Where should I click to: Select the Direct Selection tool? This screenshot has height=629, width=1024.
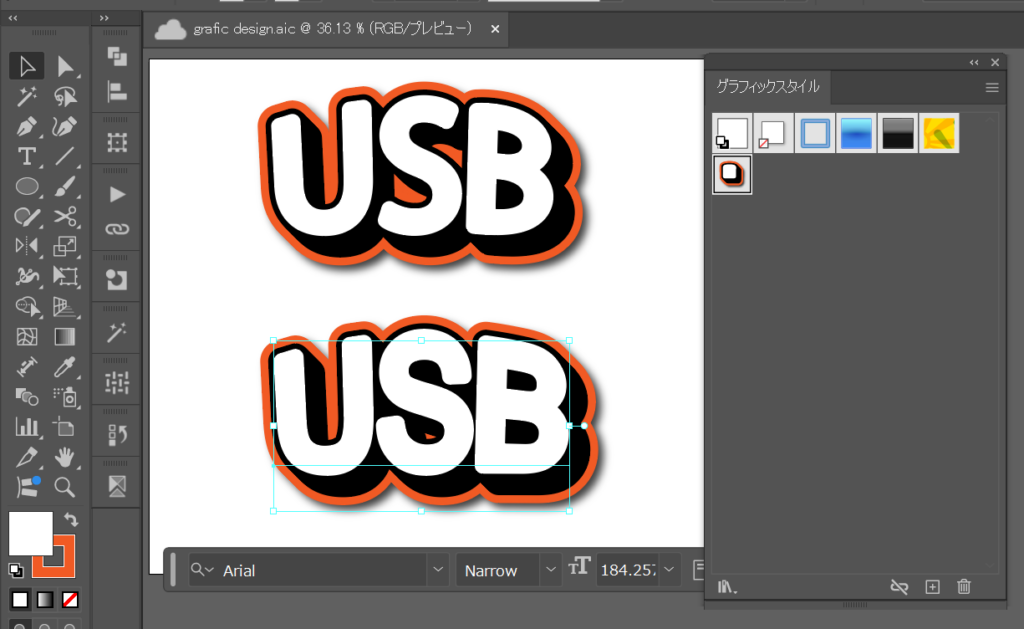(65, 66)
